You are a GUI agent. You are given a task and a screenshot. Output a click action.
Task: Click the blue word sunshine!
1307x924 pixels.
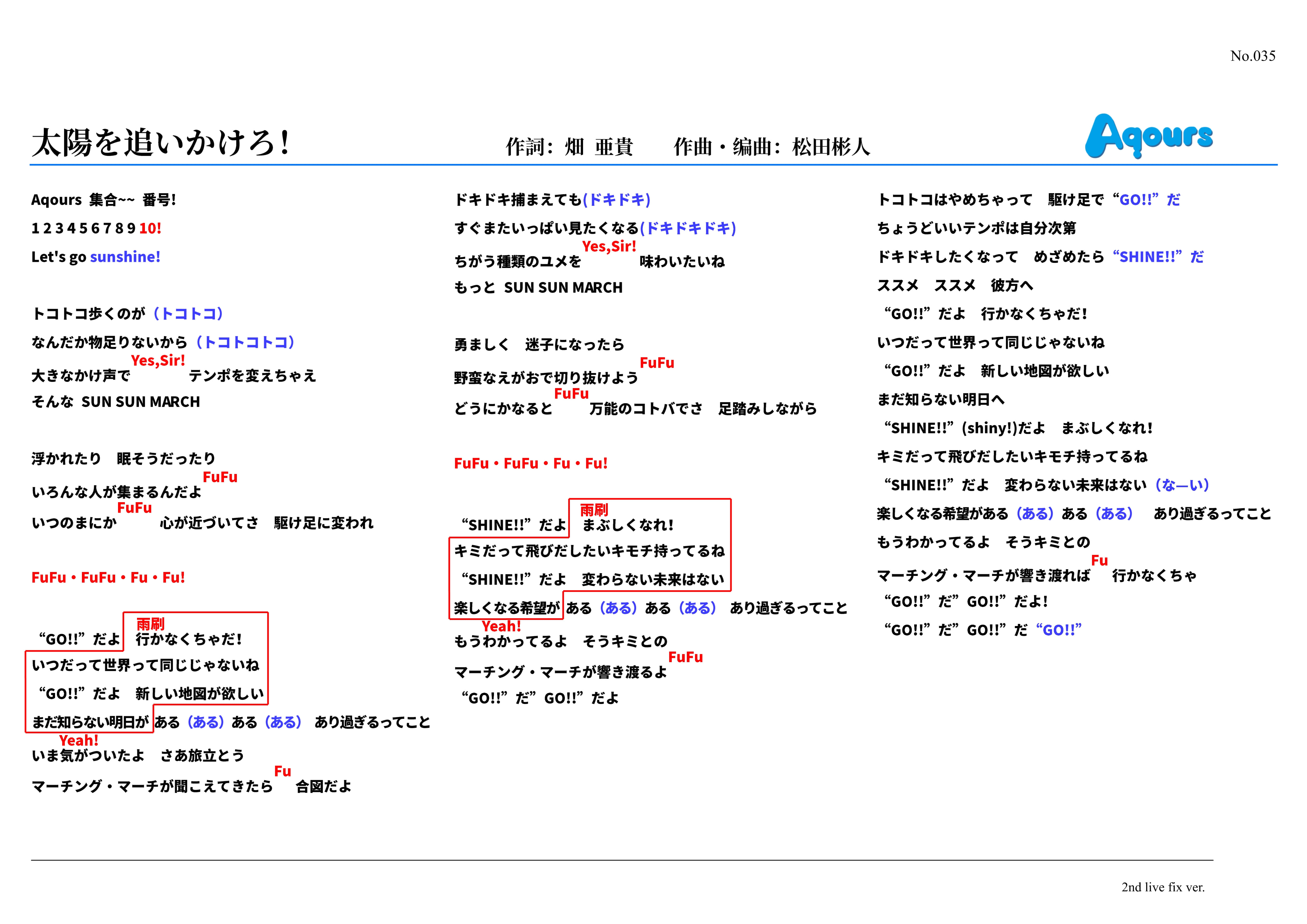click(x=125, y=257)
